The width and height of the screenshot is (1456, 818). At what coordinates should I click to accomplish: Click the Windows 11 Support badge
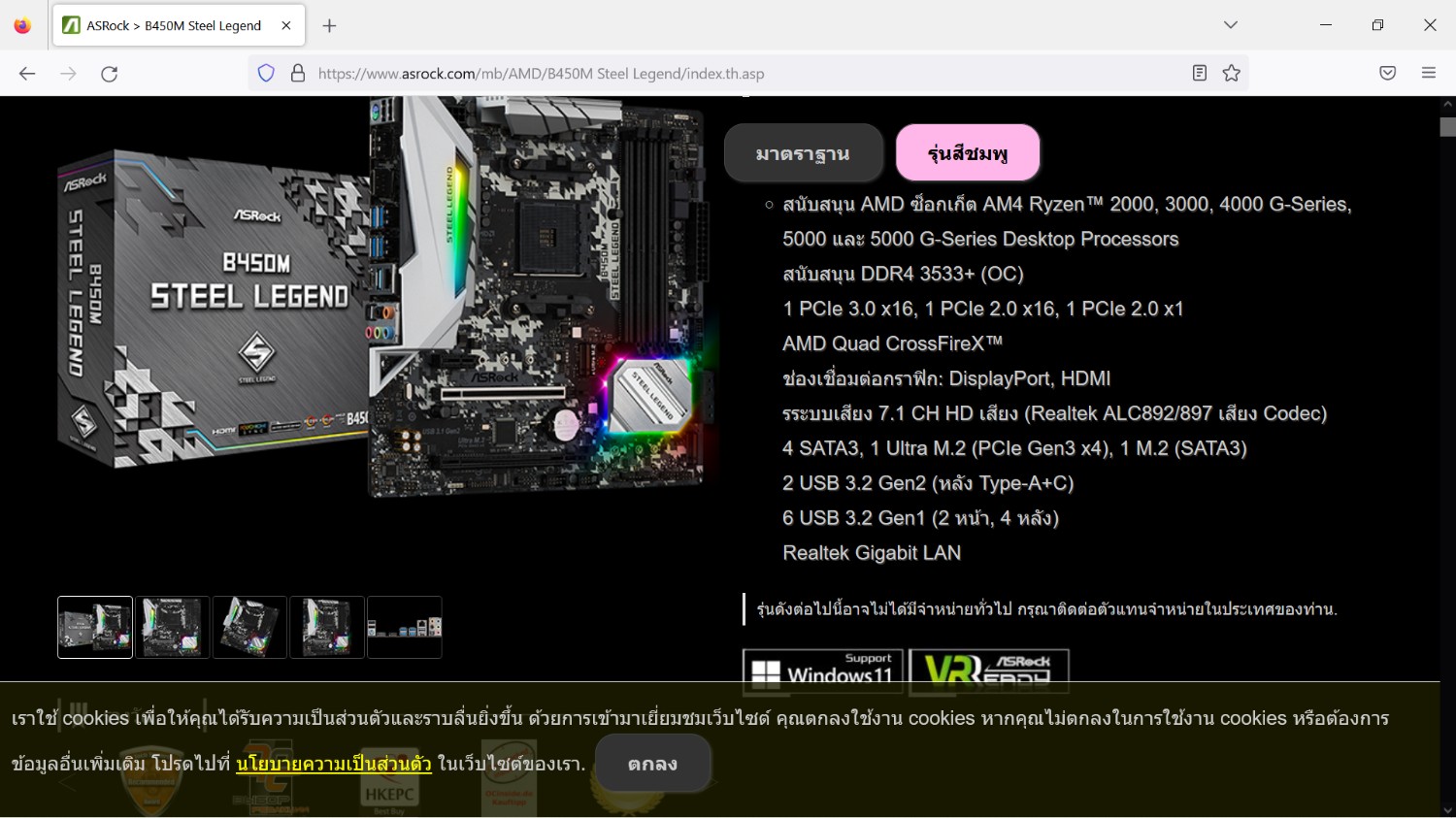coord(823,671)
